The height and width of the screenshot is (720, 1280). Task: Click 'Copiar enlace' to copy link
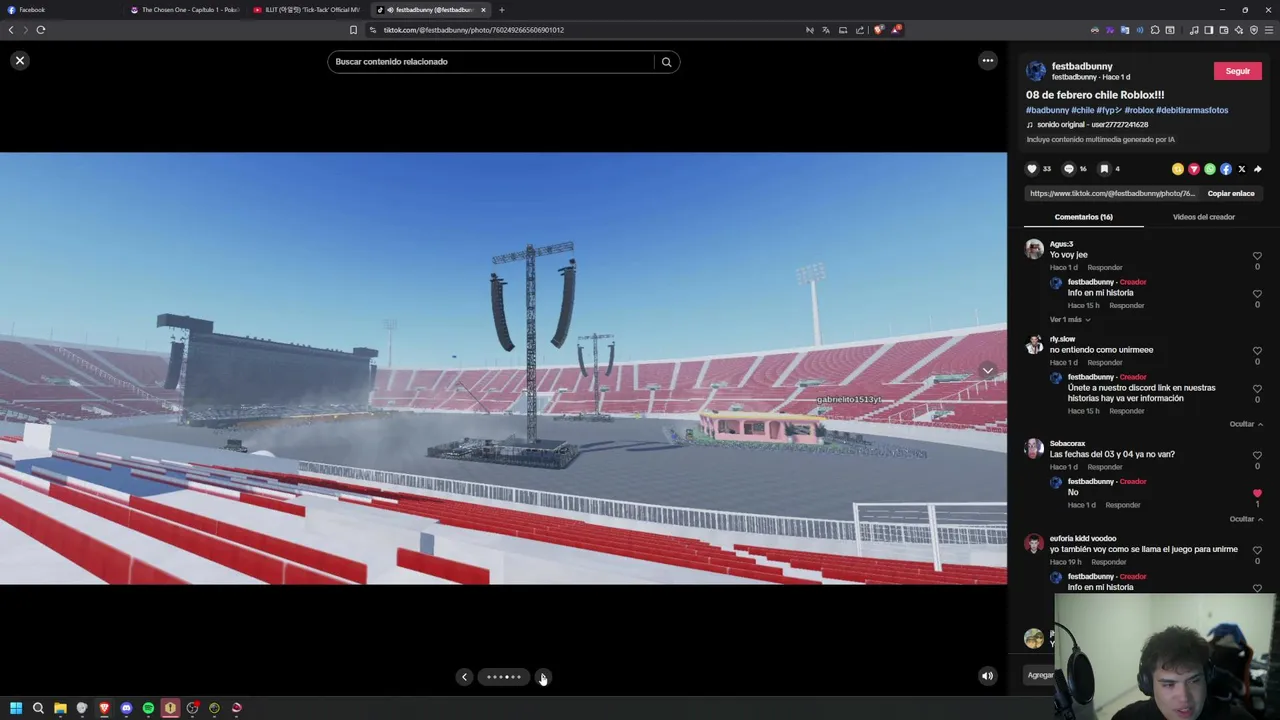1230,193
